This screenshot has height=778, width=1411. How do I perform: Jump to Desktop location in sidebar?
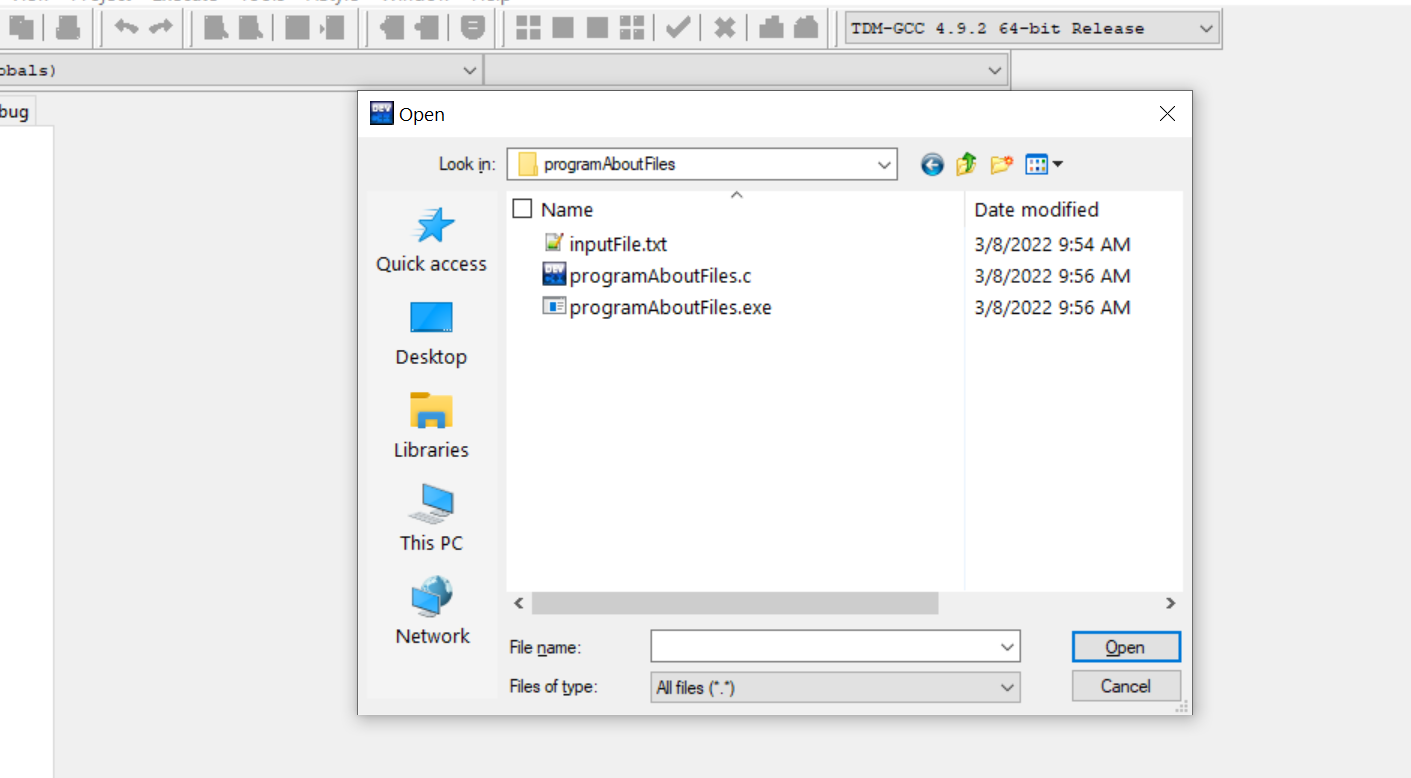pos(431,334)
